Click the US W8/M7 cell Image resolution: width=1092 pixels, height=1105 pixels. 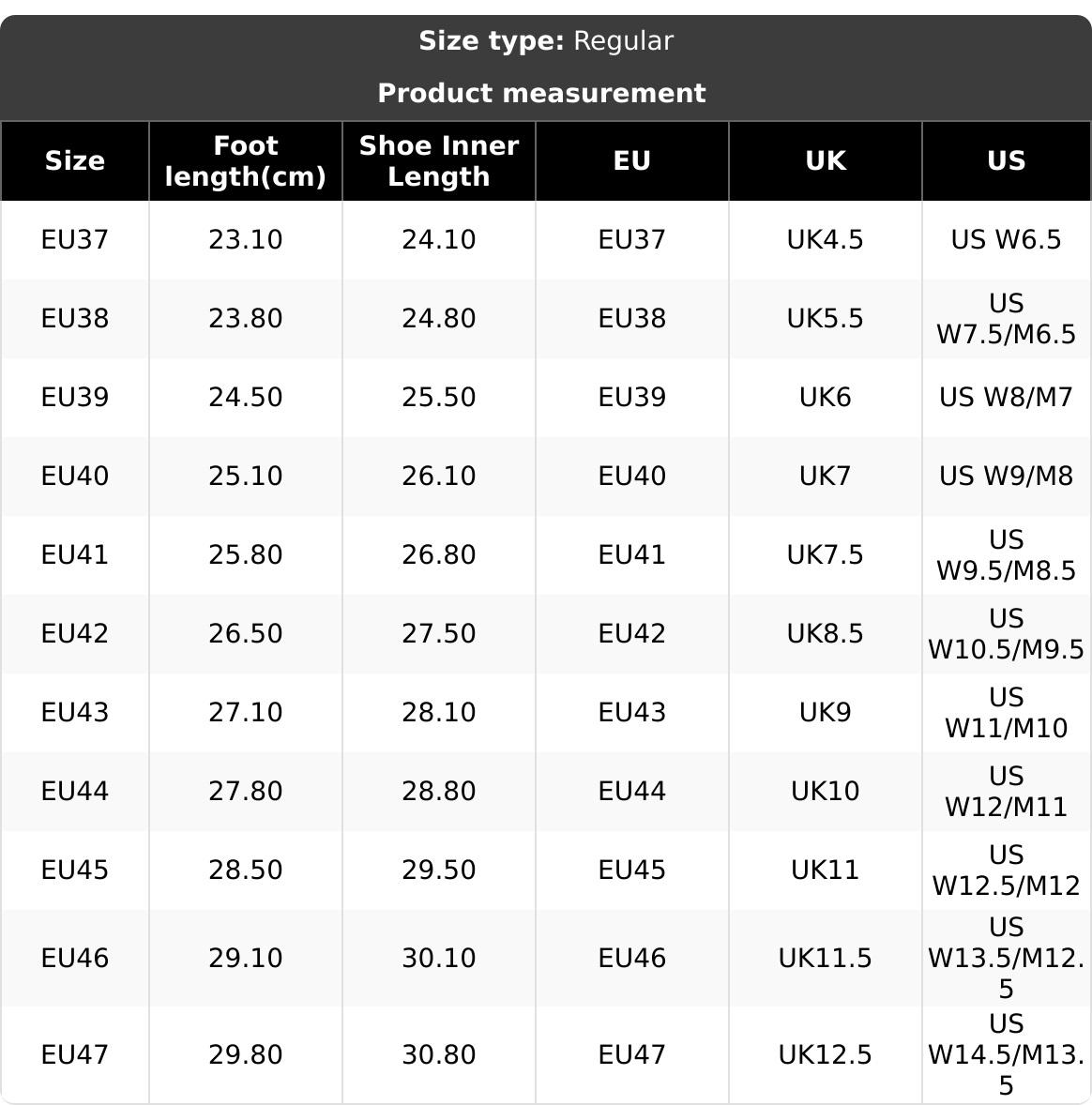click(x=1006, y=398)
